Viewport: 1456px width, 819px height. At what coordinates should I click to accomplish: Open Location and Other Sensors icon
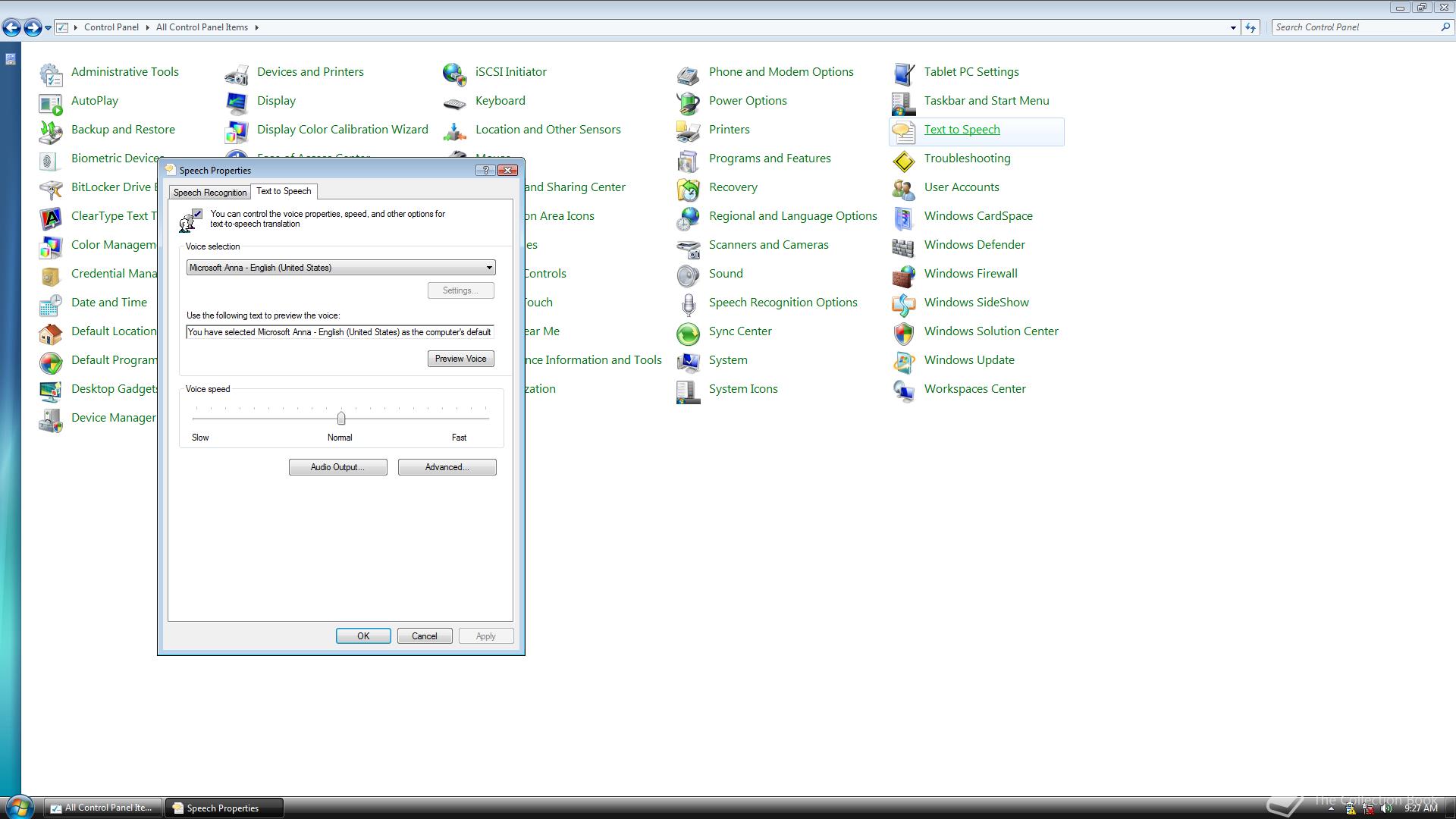455,132
